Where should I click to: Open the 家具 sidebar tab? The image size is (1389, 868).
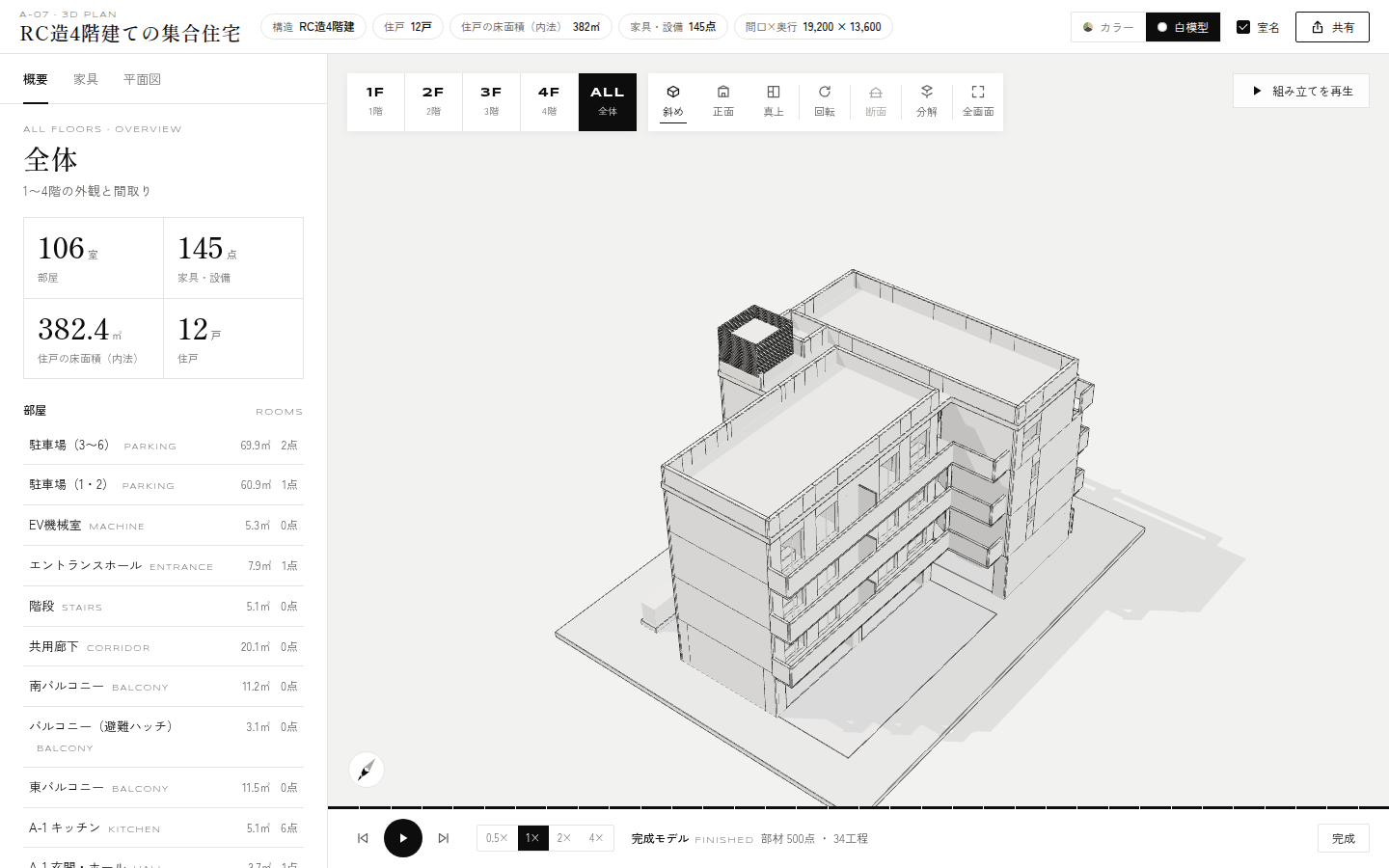86,79
